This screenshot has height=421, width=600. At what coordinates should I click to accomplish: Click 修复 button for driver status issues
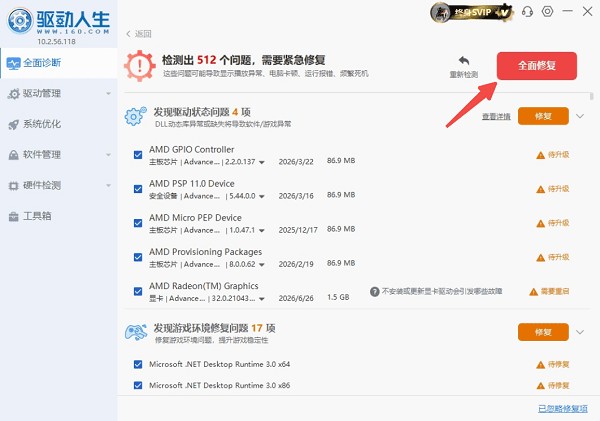(543, 116)
